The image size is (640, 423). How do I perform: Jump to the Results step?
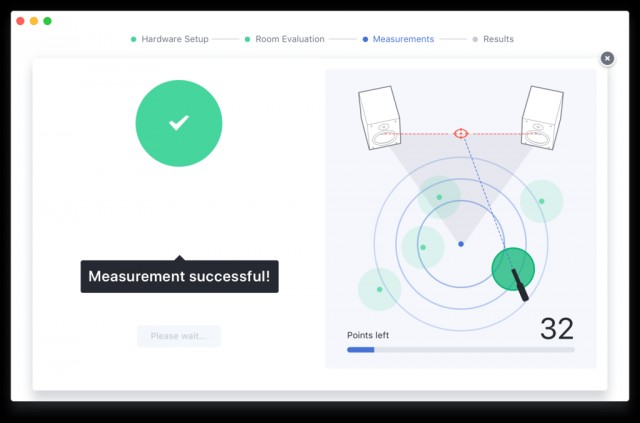[x=497, y=39]
